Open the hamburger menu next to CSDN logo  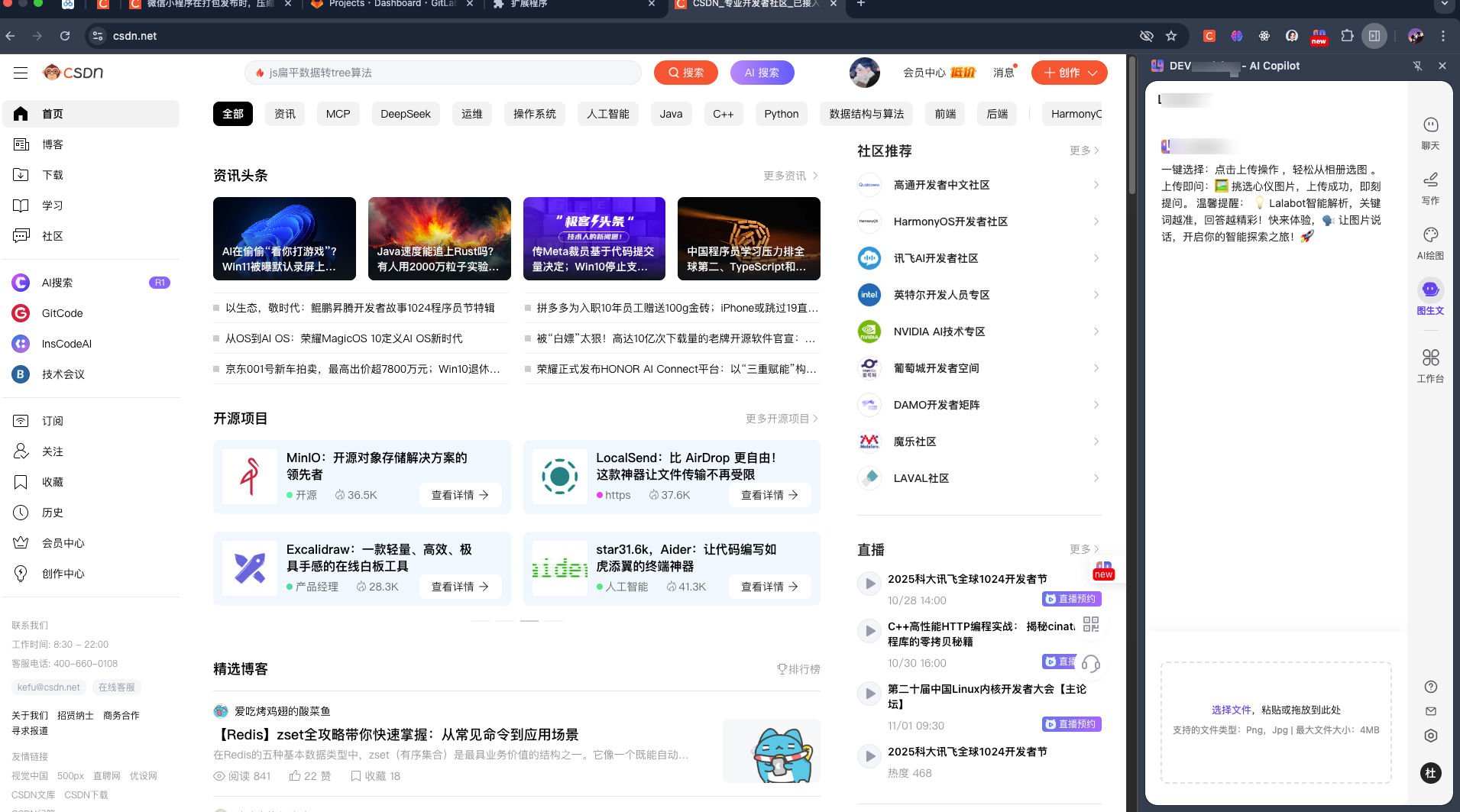[21, 73]
